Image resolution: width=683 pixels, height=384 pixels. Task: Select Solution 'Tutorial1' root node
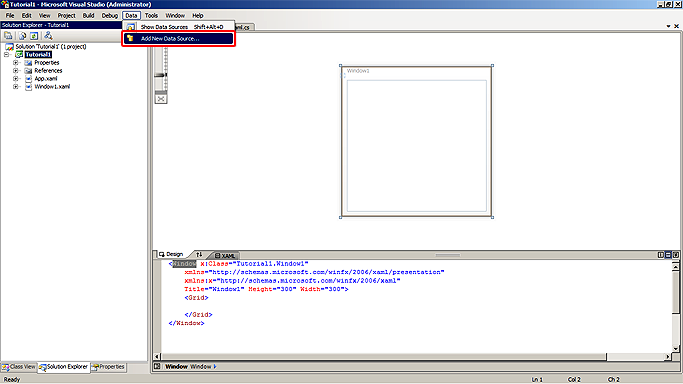pos(51,46)
